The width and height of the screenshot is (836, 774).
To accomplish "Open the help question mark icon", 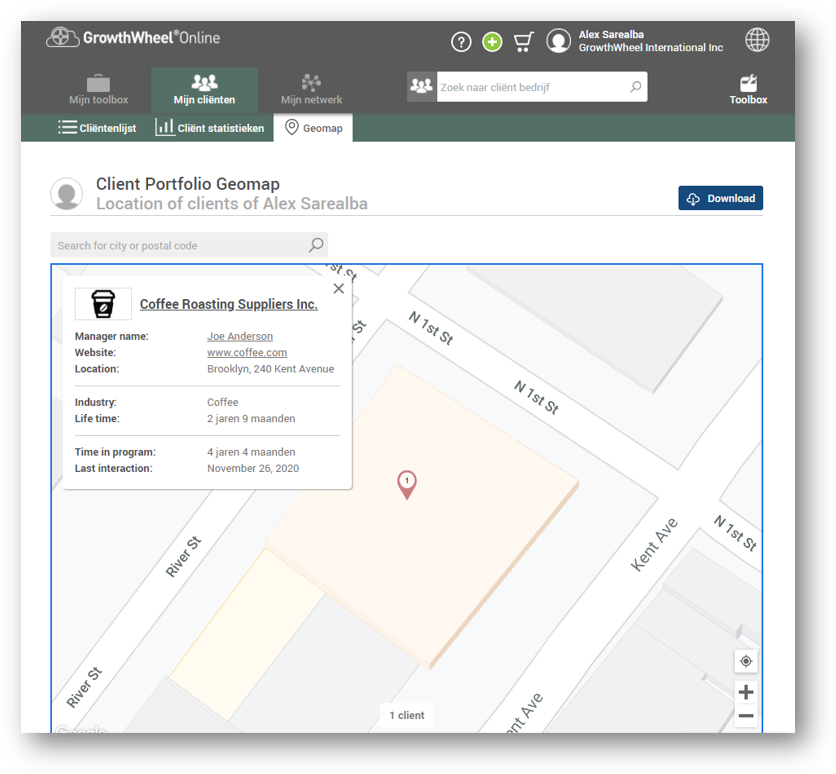I will tap(461, 42).
